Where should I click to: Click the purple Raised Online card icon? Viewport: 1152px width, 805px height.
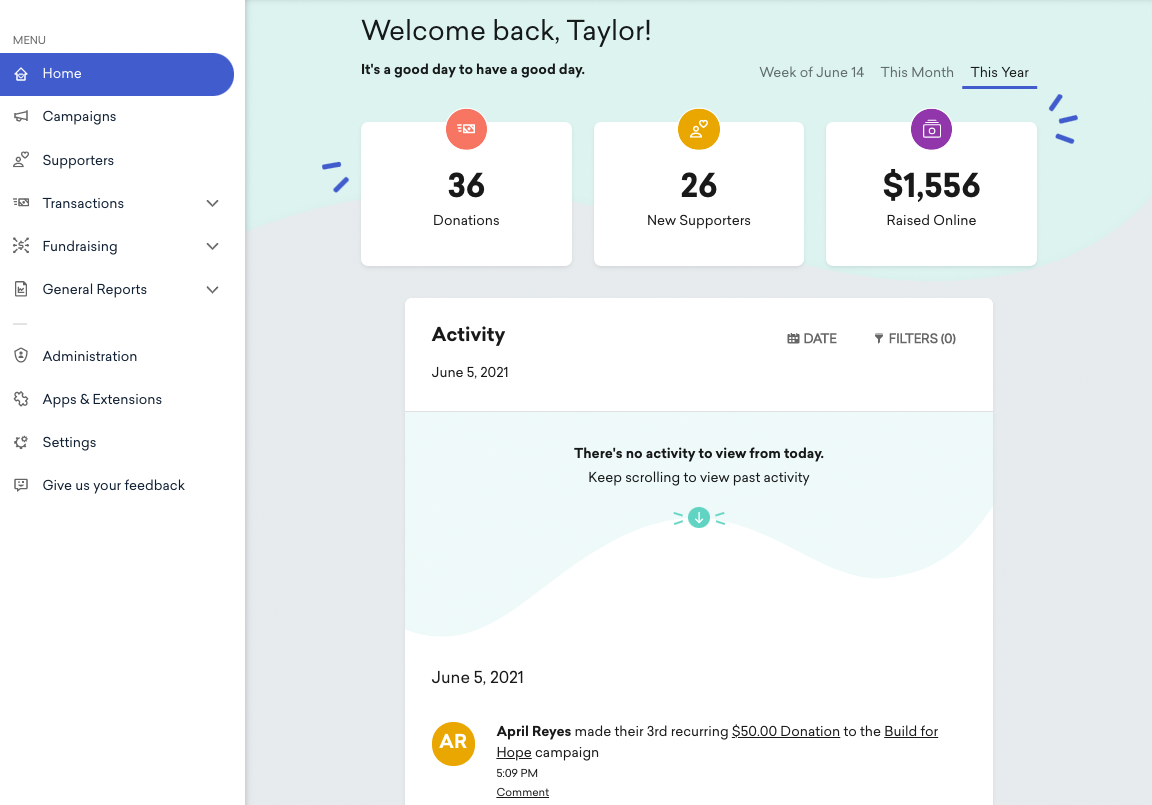[x=932, y=129]
